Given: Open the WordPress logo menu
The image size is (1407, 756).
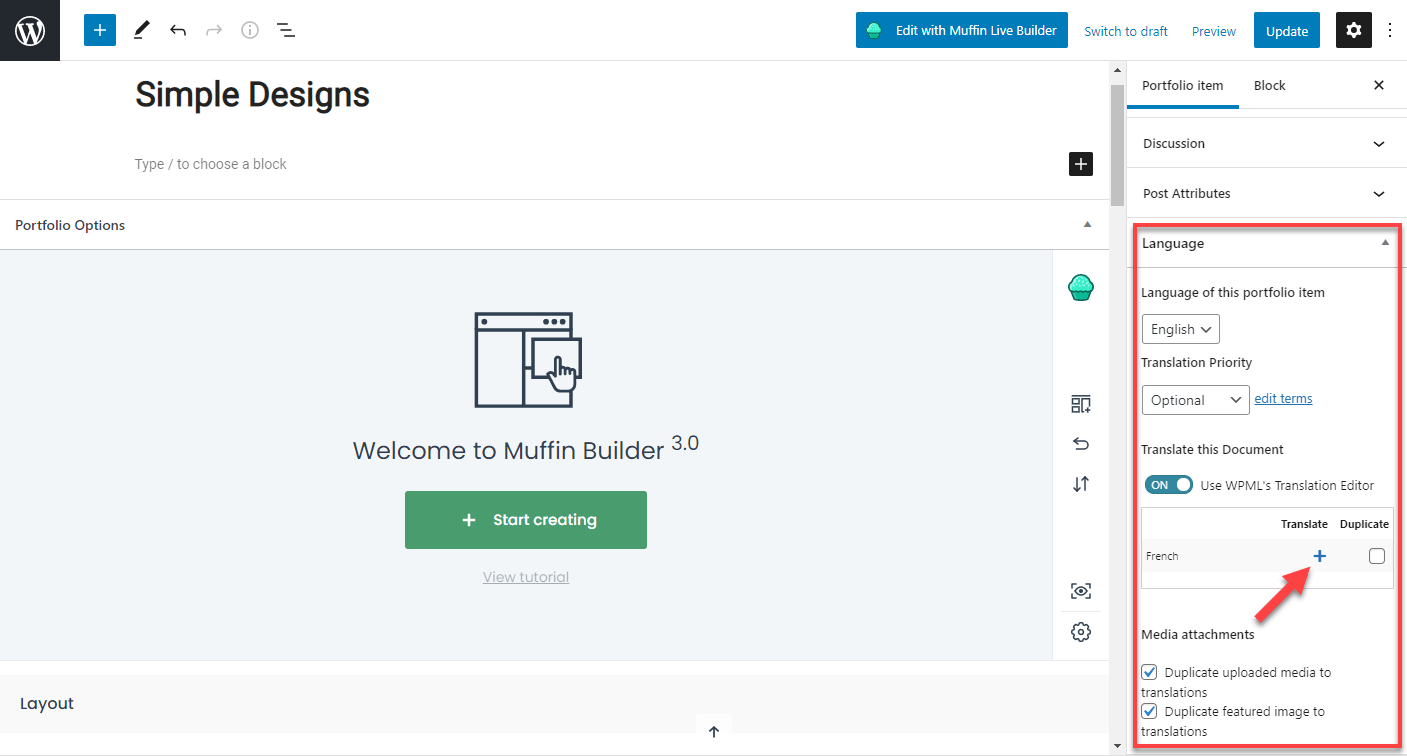Looking at the screenshot, I should [x=30, y=30].
